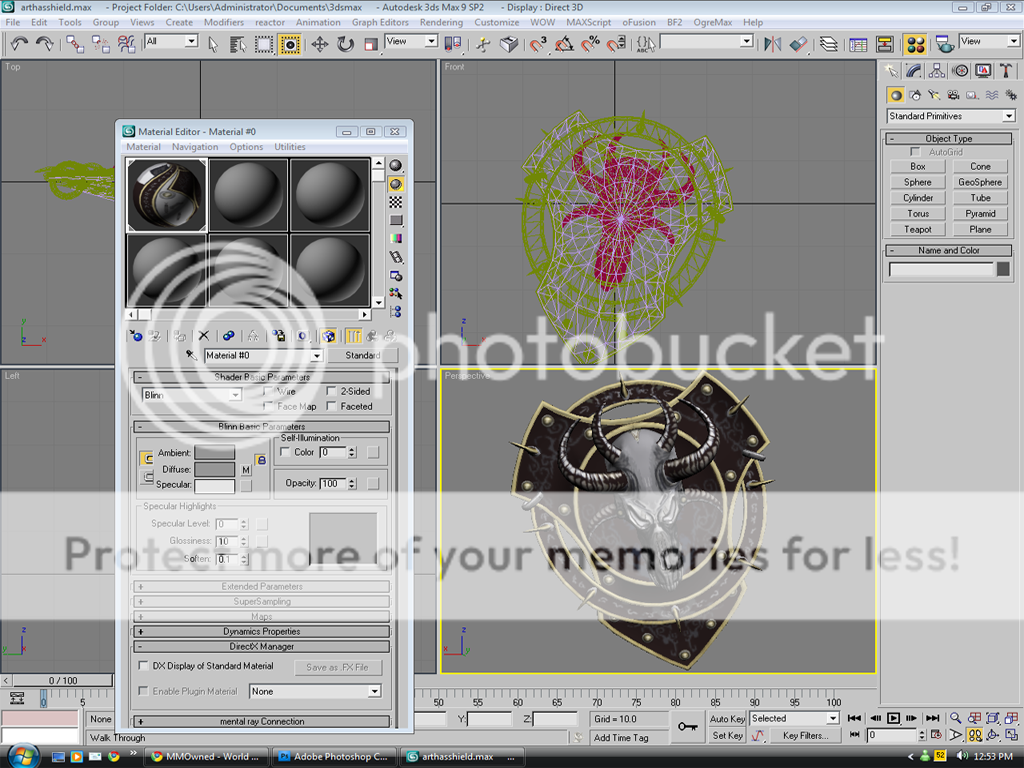1024x768 pixels.
Task: Open the Layer Manager icon
Action: click(x=828, y=44)
